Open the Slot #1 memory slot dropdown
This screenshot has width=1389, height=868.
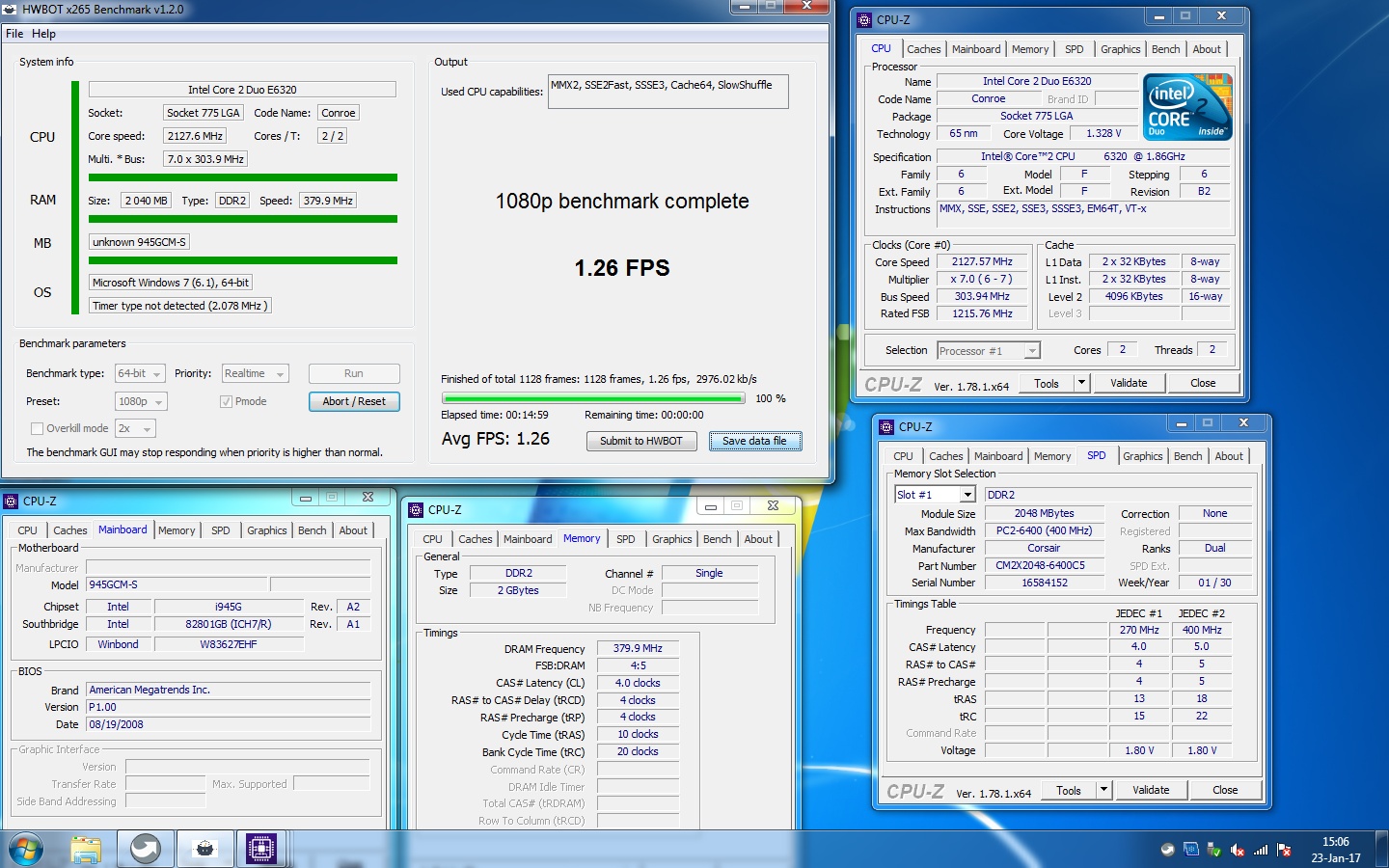pyautogui.click(x=935, y=495)
